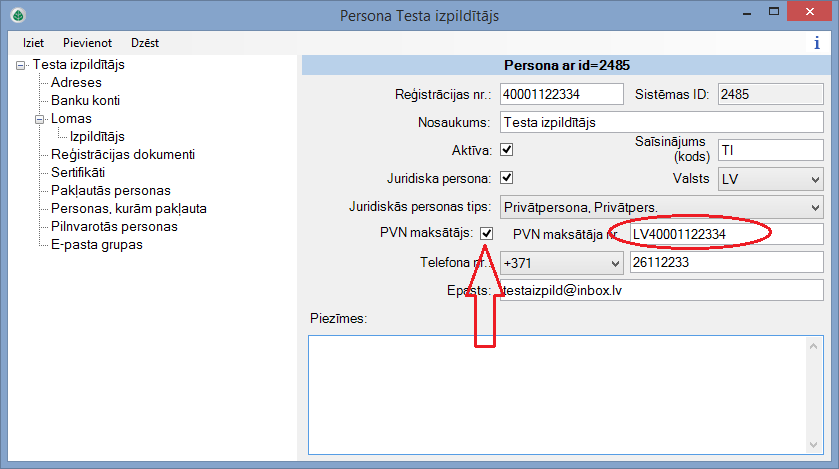This screenshot has width=839, height=469.
Task: Click the Reģistrācijas nr. input field
Action: pos(561,94)
